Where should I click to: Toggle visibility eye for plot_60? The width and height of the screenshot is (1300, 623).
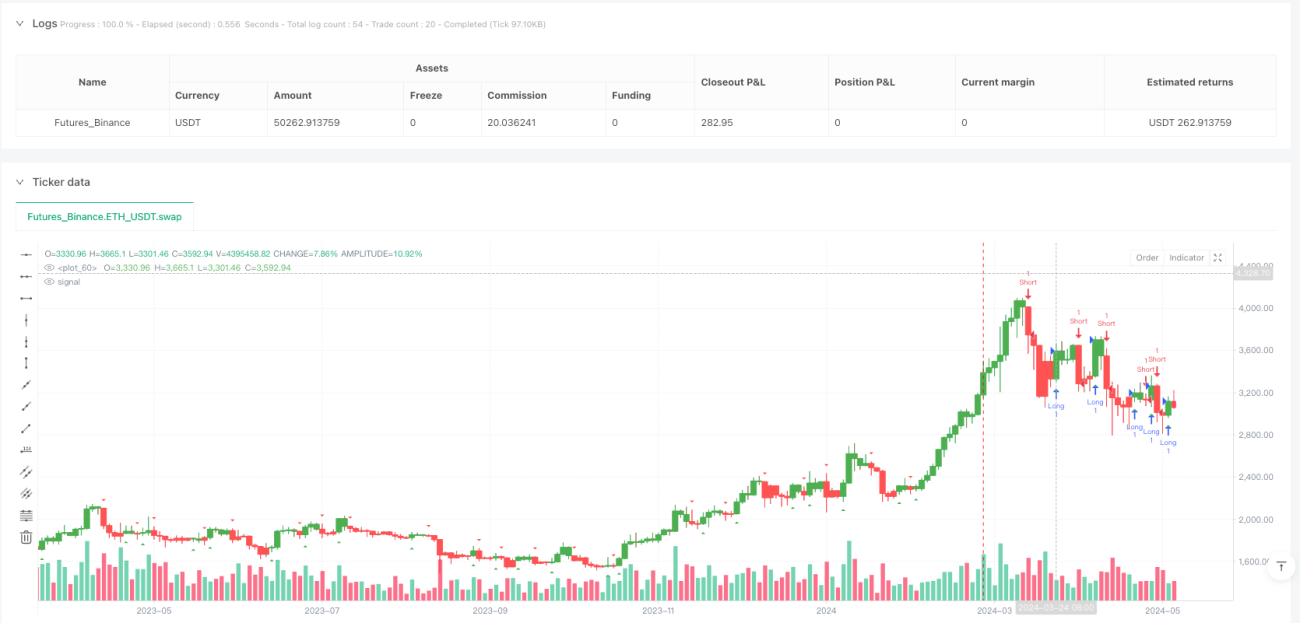click(x=50, y=268)
